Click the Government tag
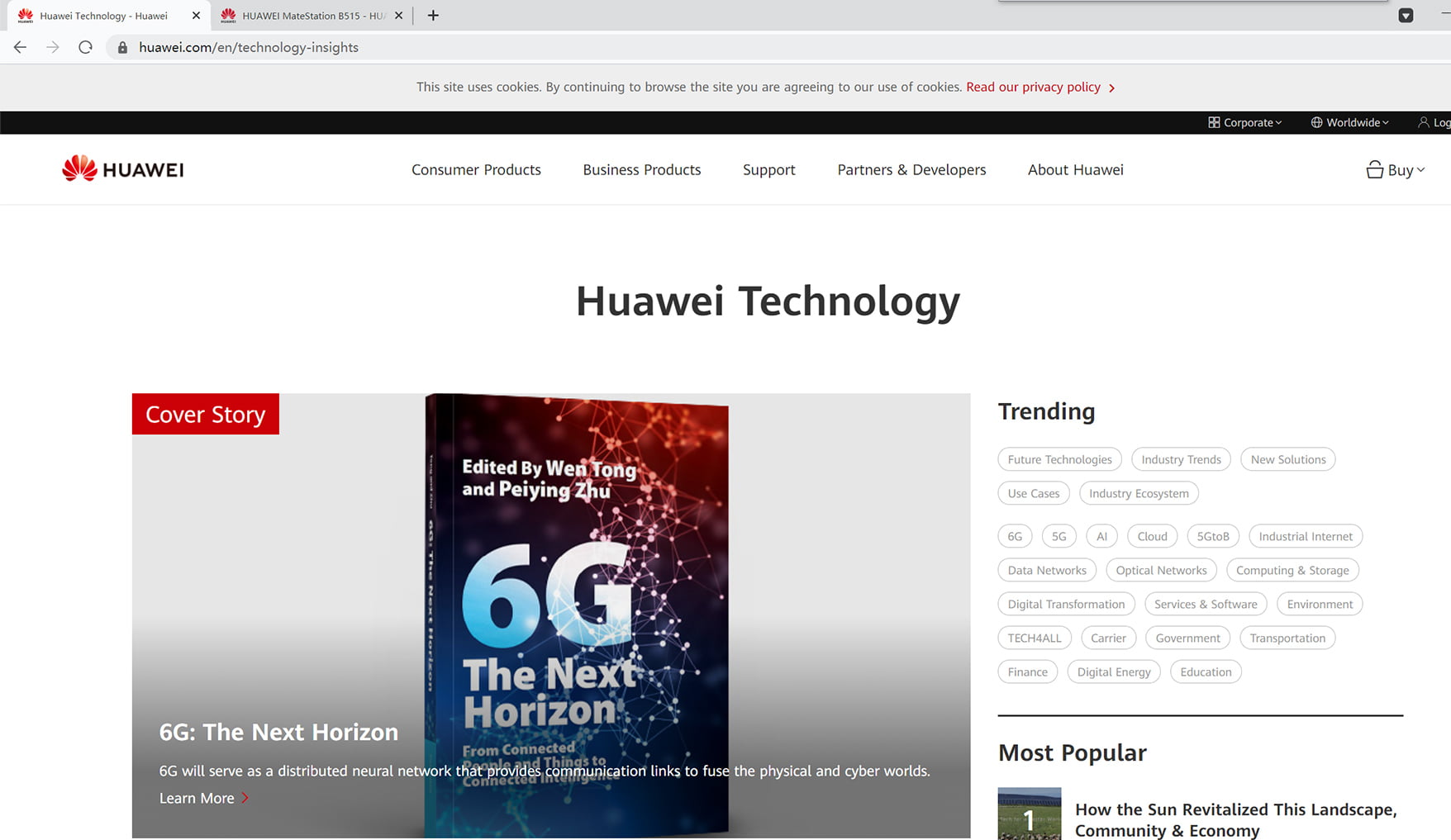Image resolution: width=1451 pixels, height=840 pixels. (1187, 638)
